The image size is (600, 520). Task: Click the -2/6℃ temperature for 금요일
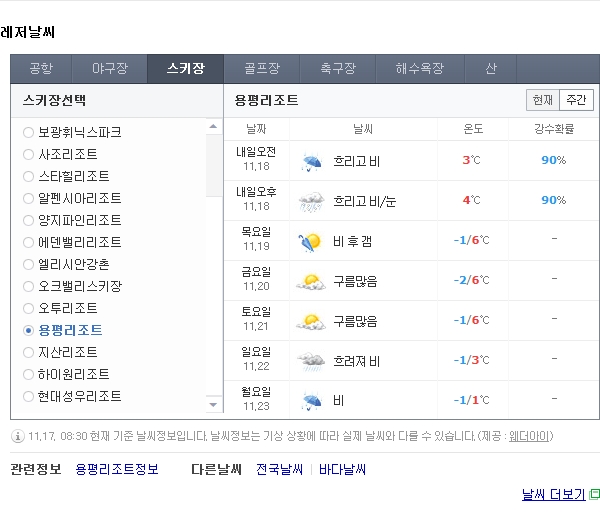point(471,280)
